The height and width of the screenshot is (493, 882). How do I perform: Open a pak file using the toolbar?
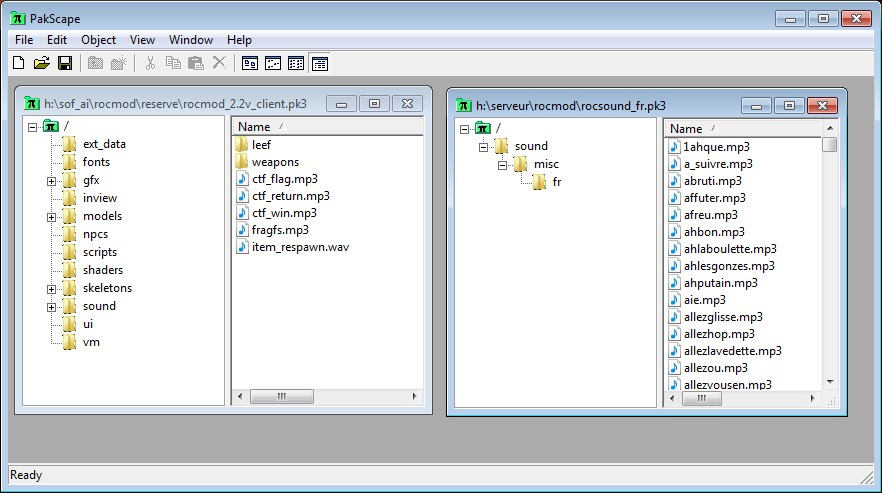tap(41, 63)
